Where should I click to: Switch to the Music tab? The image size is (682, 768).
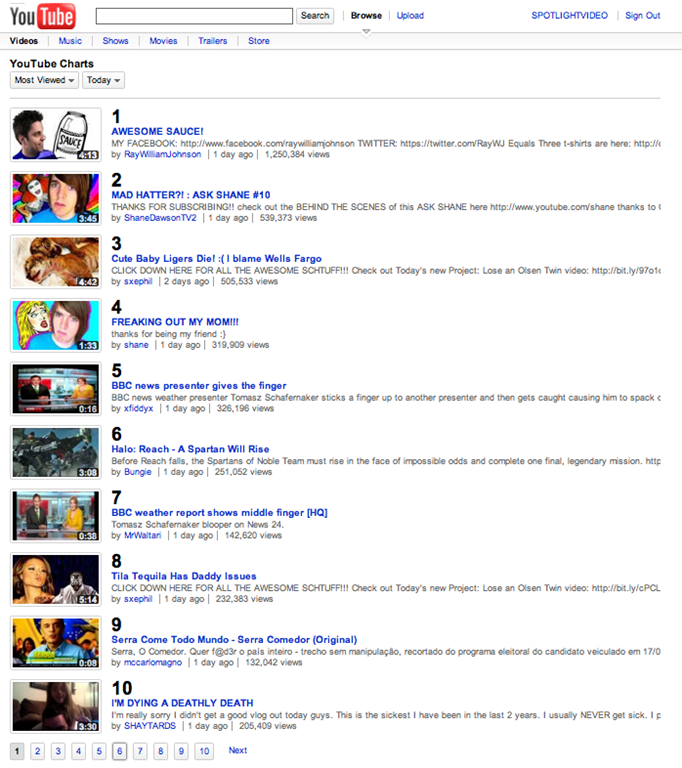pos(70,41)
